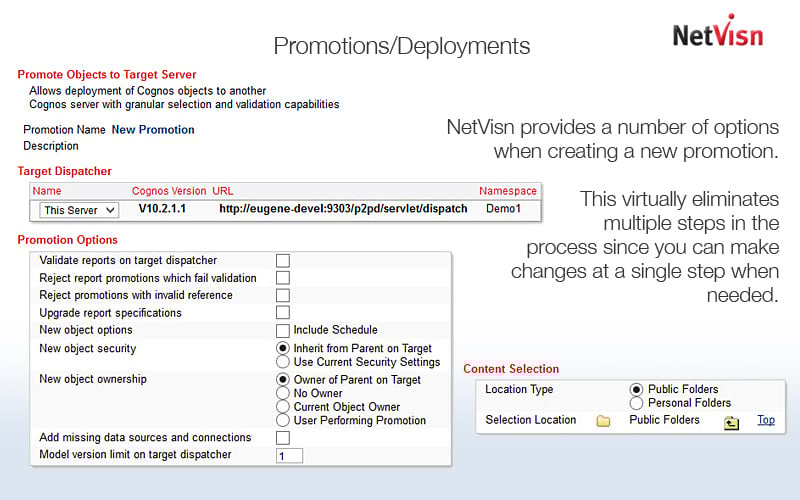The width and height of the screenshot is (800, 500).
Task: Click the Top link in Content Selection
Action: [766, 420]
